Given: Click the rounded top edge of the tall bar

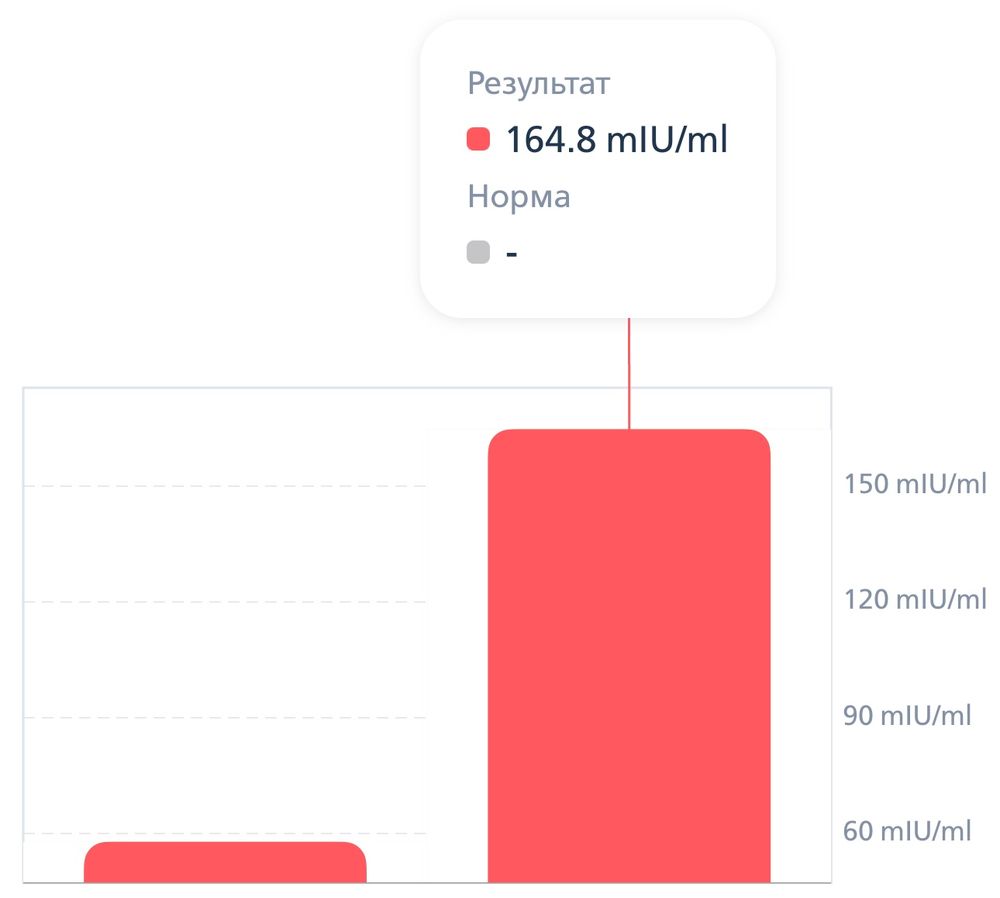Looking at the screenshot, I should (628, 433).
